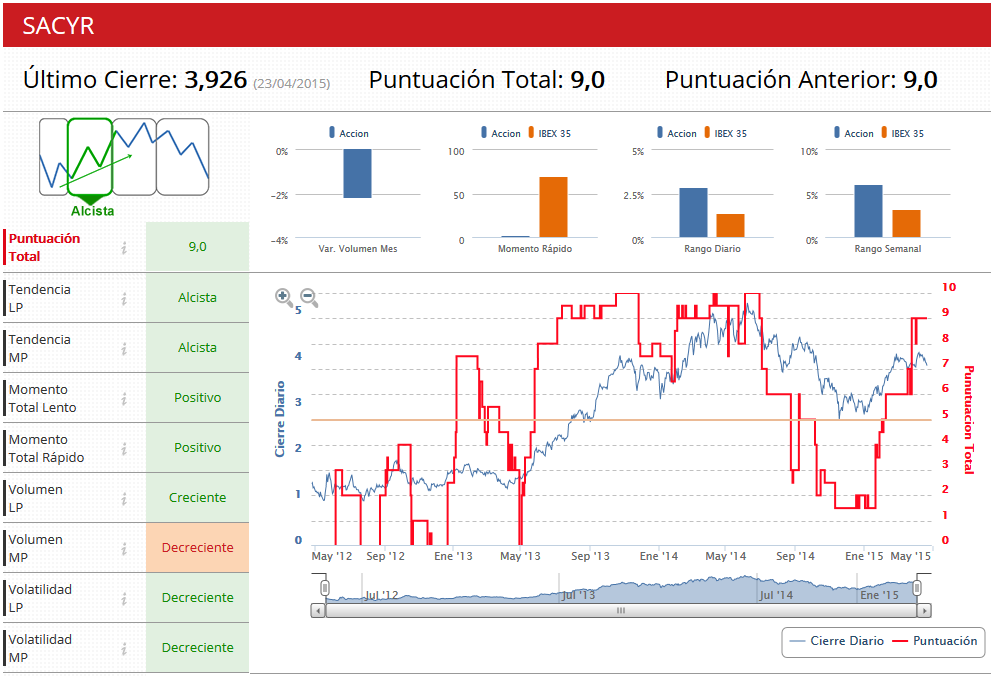
Task: Click the navigator scrollbar center grip
Action: (x=621, y=611)
